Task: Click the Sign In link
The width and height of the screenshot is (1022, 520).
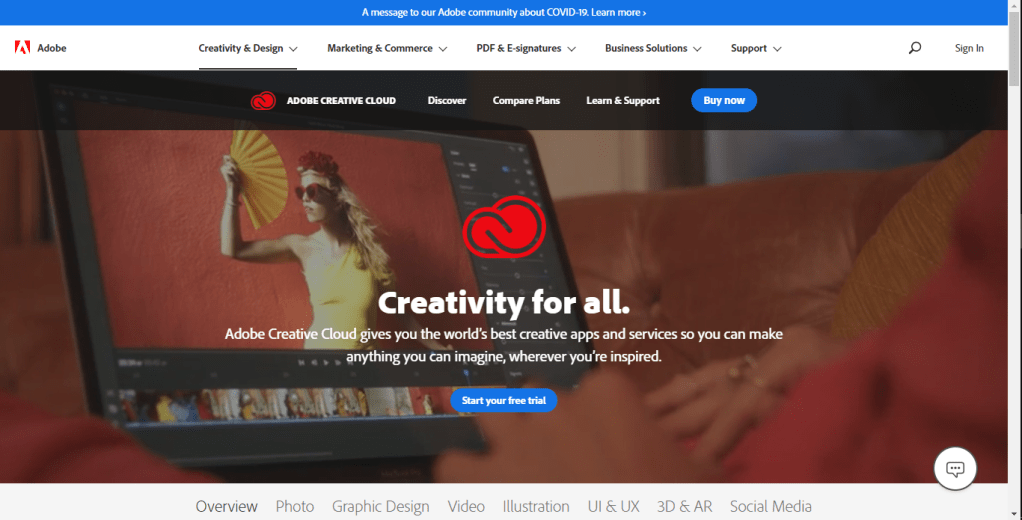Action: 968,48
